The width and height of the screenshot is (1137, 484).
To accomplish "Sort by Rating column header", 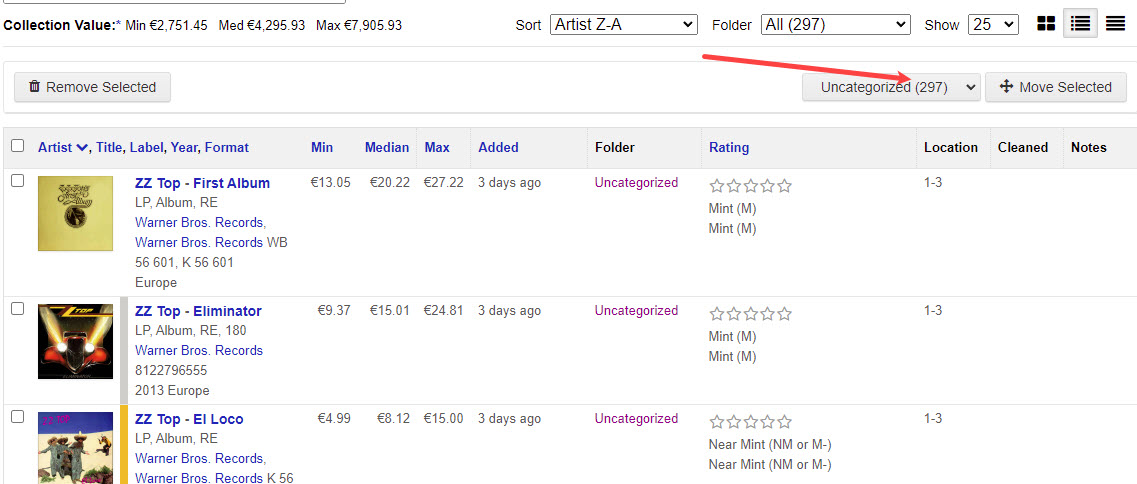I will pyautogui.click(x=729, y=147).
